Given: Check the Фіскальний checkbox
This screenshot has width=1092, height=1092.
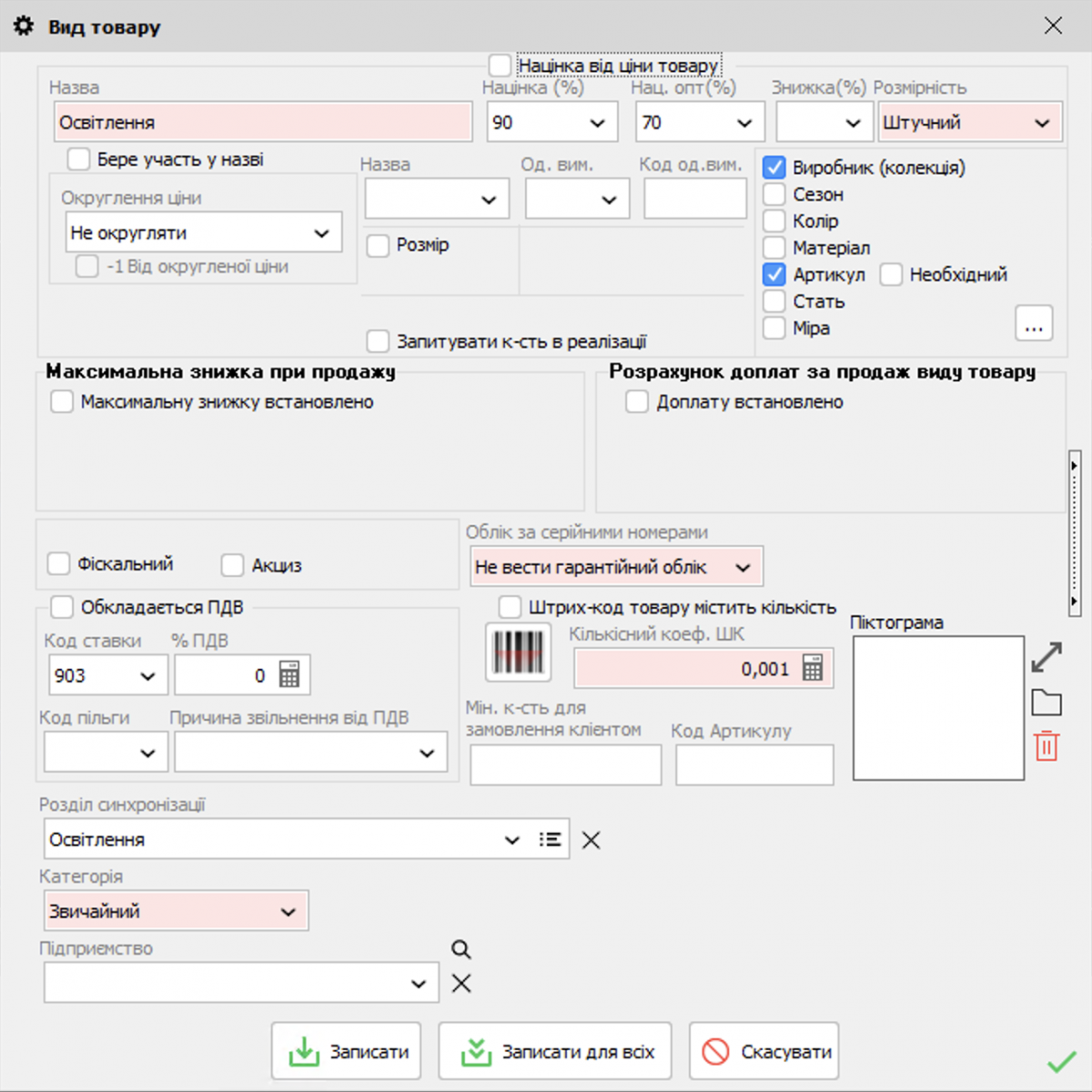Looking at the screenshot, I should point(58,563).
